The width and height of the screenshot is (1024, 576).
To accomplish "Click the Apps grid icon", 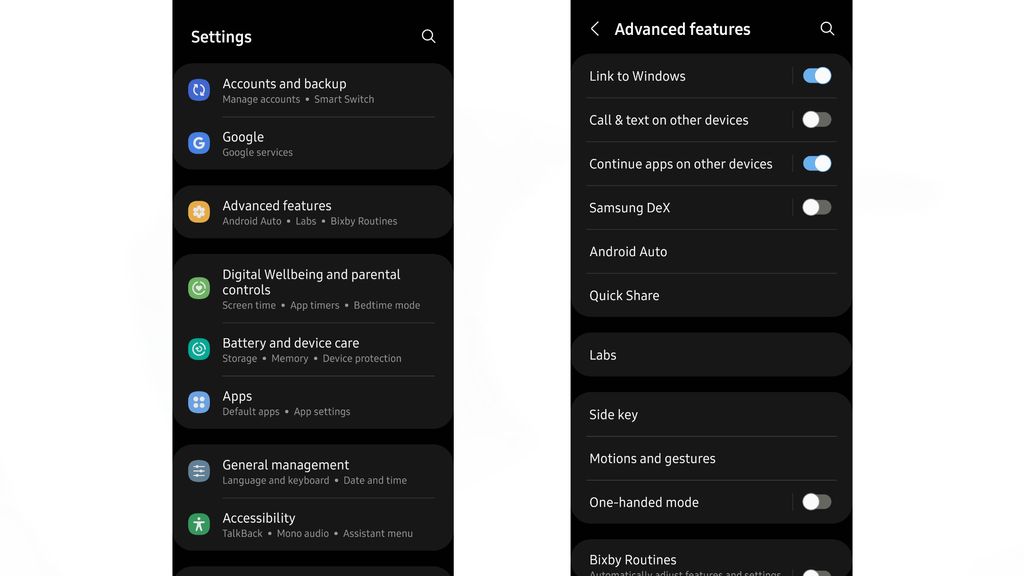I will 198,402.
